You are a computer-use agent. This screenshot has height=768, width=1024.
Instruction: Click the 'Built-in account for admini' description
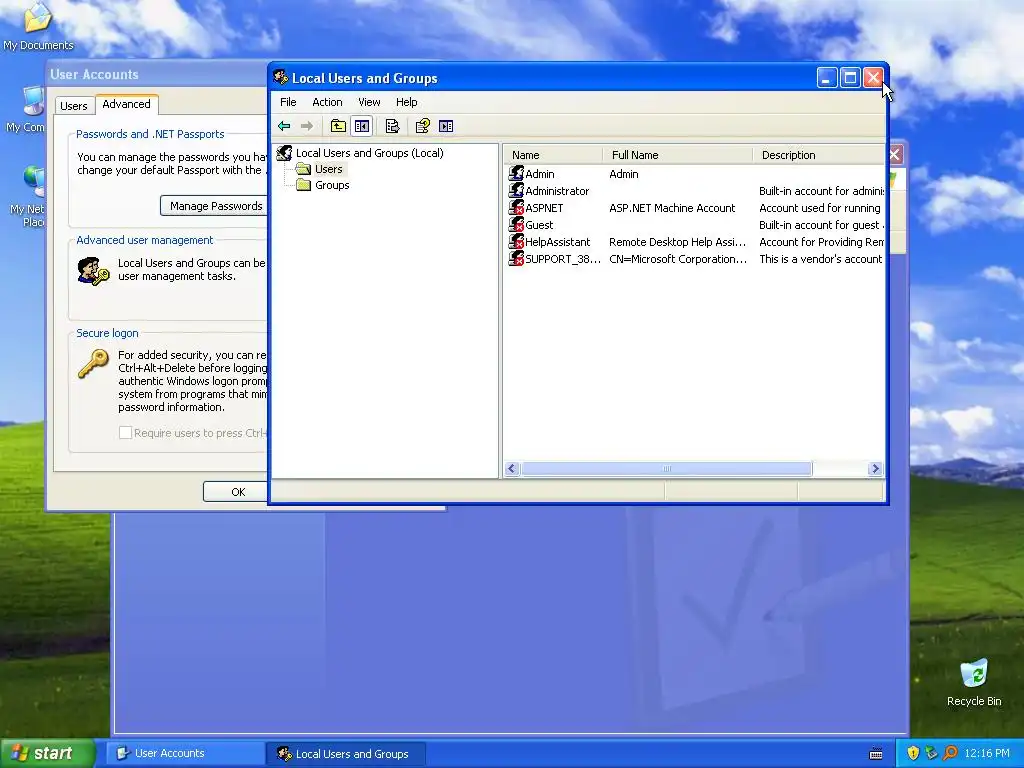click(821, 191)
